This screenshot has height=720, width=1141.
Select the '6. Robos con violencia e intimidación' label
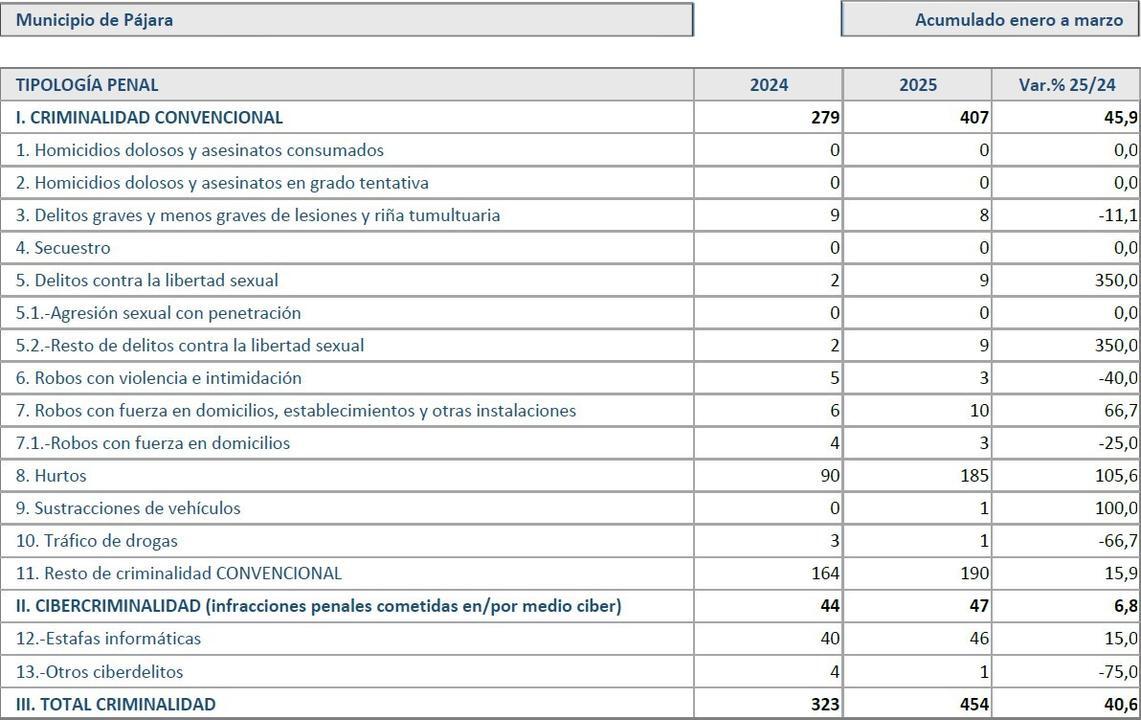click(158, 378)
